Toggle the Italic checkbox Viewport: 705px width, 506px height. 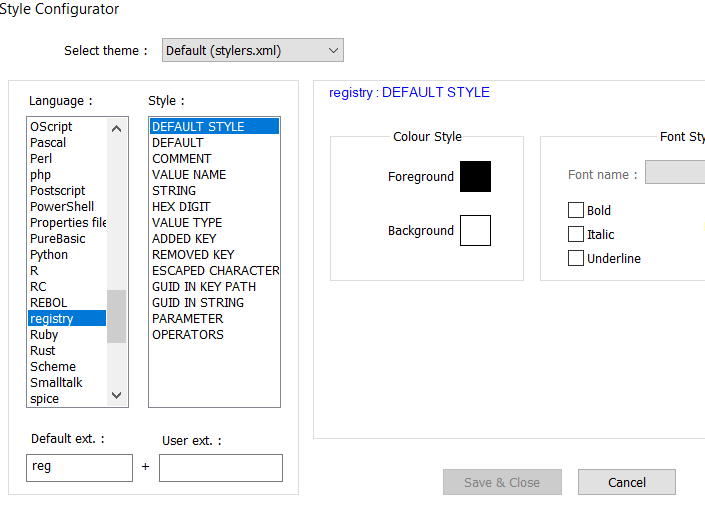tap(576, 234)
